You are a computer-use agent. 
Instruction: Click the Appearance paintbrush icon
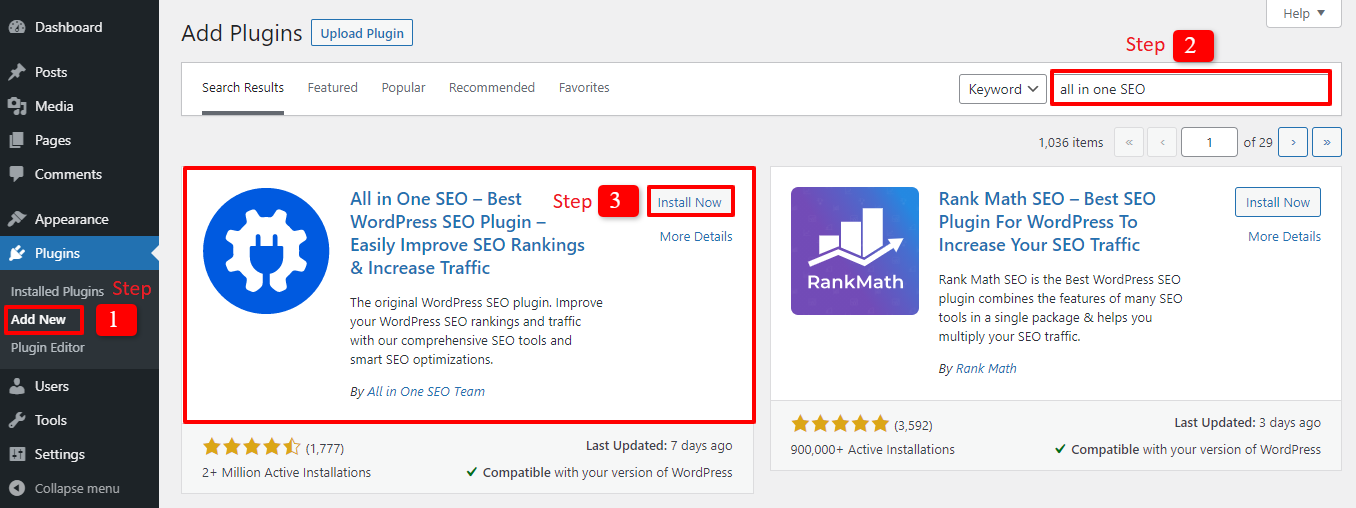click(17, 219)
